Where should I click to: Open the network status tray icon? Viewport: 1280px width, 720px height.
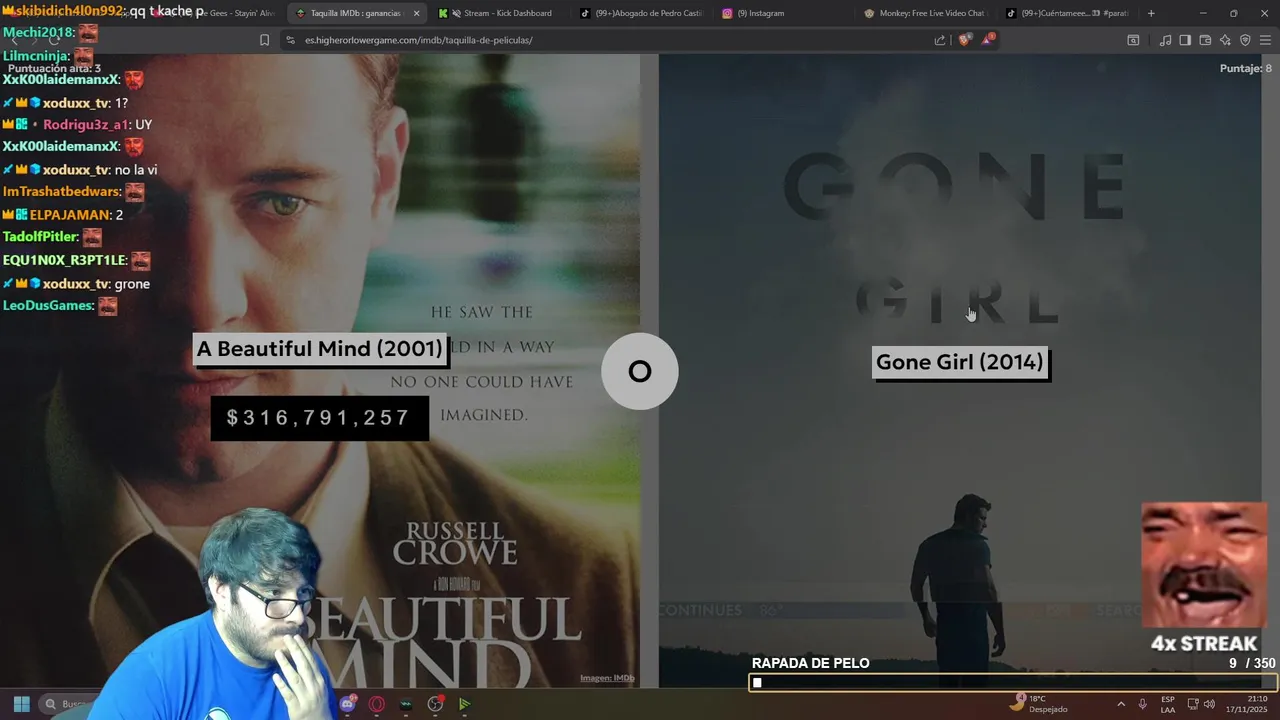[x=1192, y=704]
